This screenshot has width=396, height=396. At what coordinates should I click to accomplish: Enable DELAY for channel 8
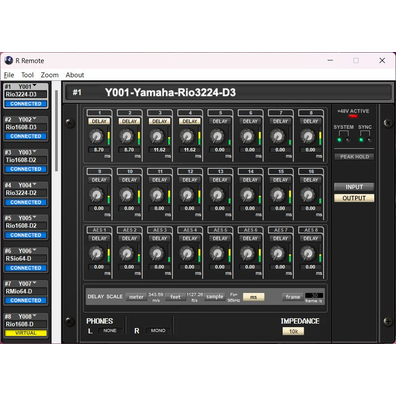310,121
